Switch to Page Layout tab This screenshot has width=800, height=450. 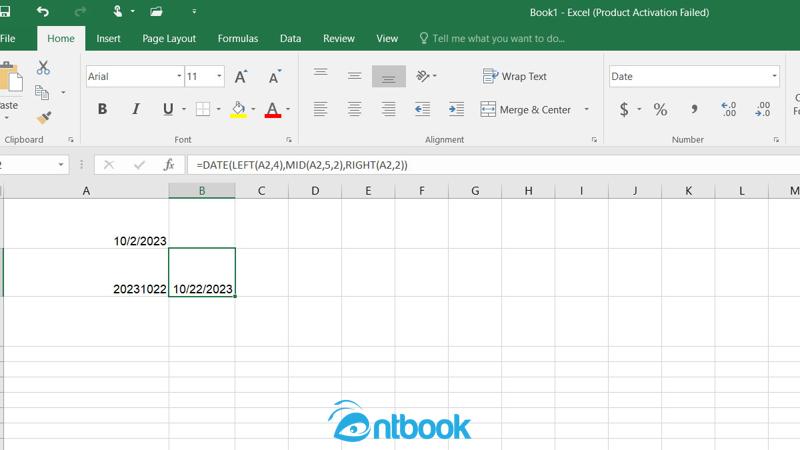(x=169, y=38)
